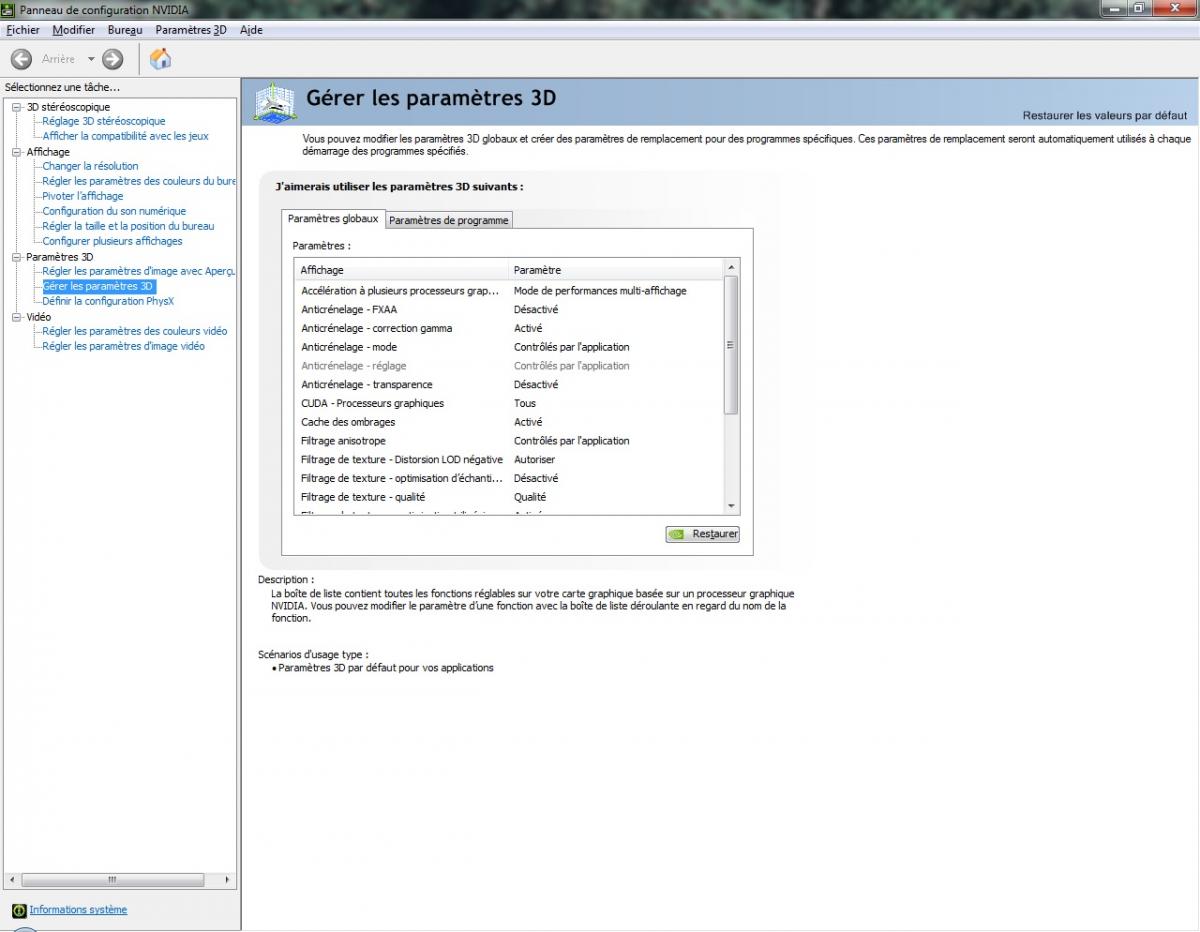The image size is (1200, 932).
Task: Collapse the Vidéo tree node
Action: click(x=16, y=317)
